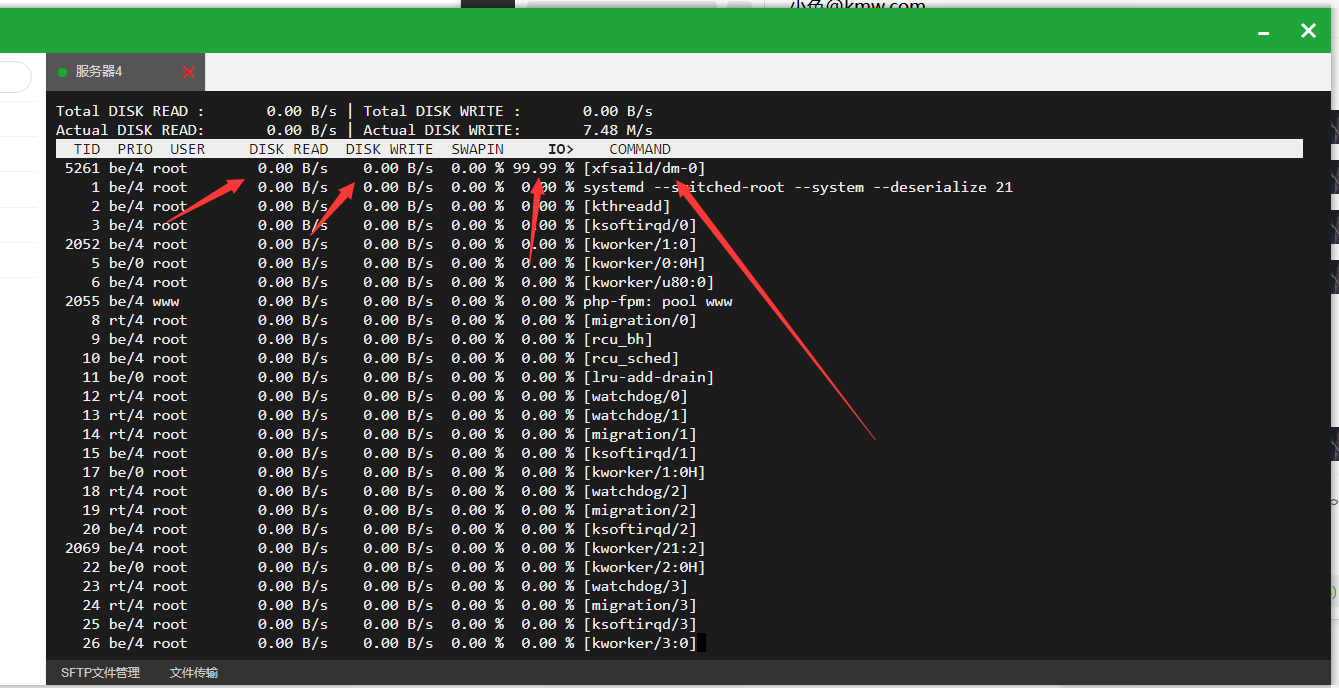Select the [kworker/0:0H] process row
This screenshot has height=688, width=1339.
tap(680, 263)
